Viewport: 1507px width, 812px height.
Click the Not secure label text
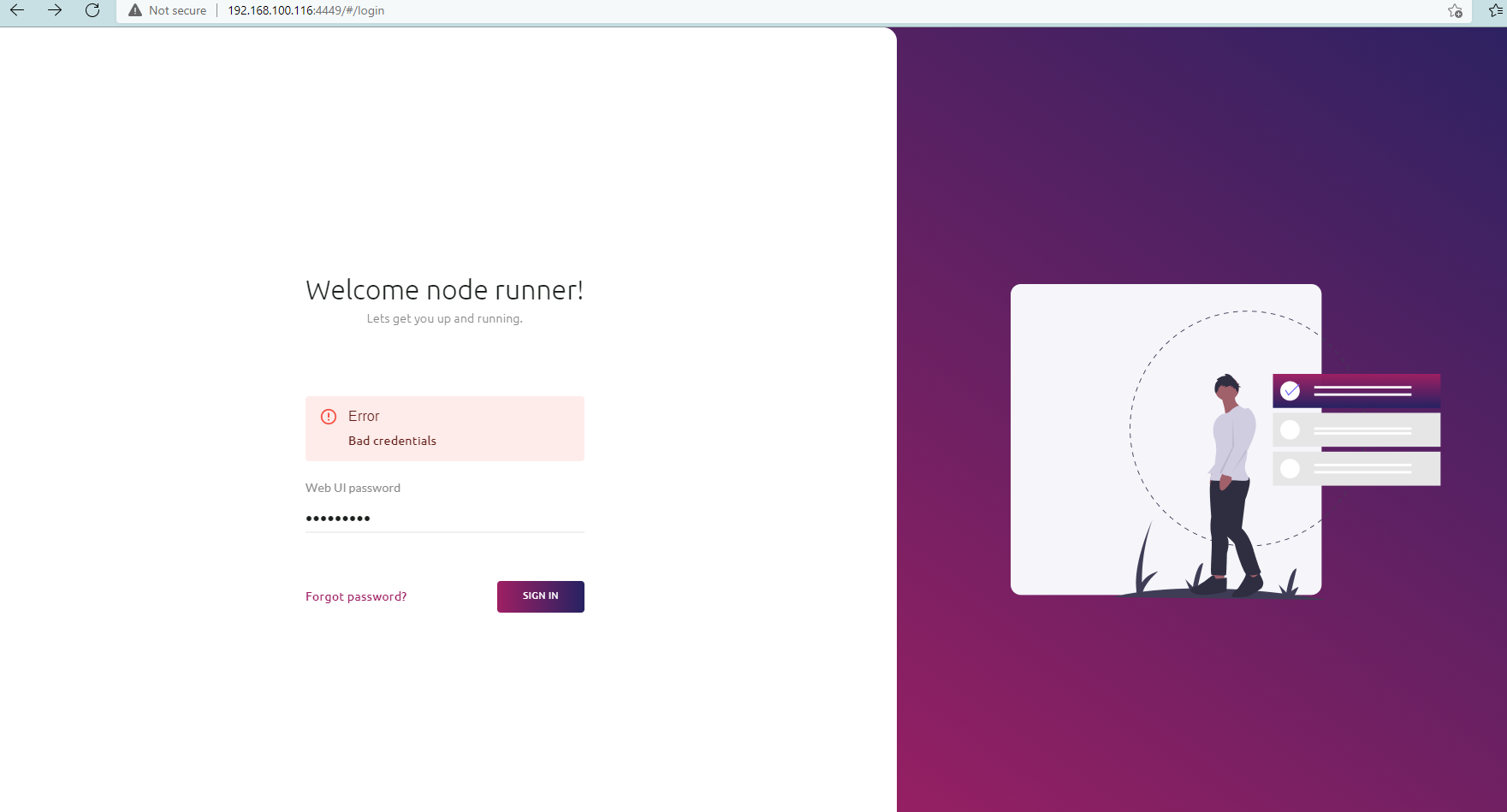pyautogui.click(x=176, y=10)
